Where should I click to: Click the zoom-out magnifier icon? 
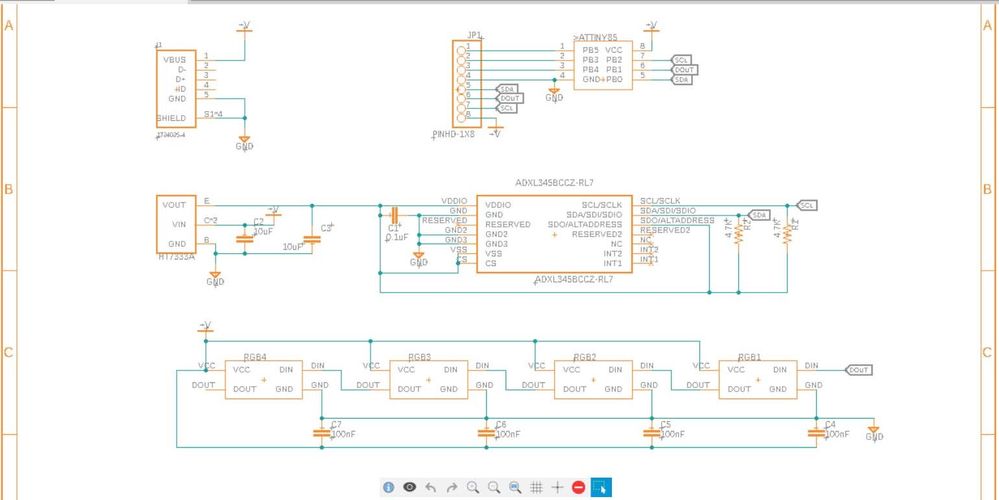pos(494,487)
